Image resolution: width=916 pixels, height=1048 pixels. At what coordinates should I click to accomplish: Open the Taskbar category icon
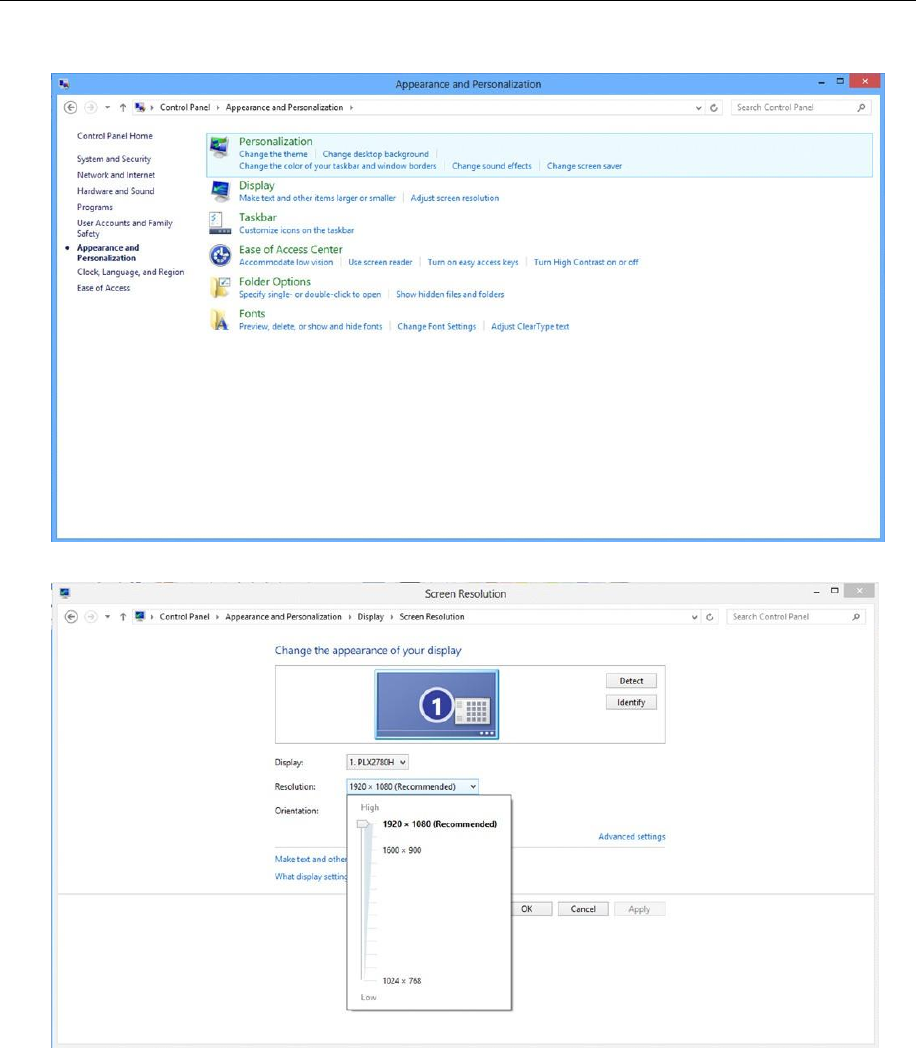[x=220, y=223]
